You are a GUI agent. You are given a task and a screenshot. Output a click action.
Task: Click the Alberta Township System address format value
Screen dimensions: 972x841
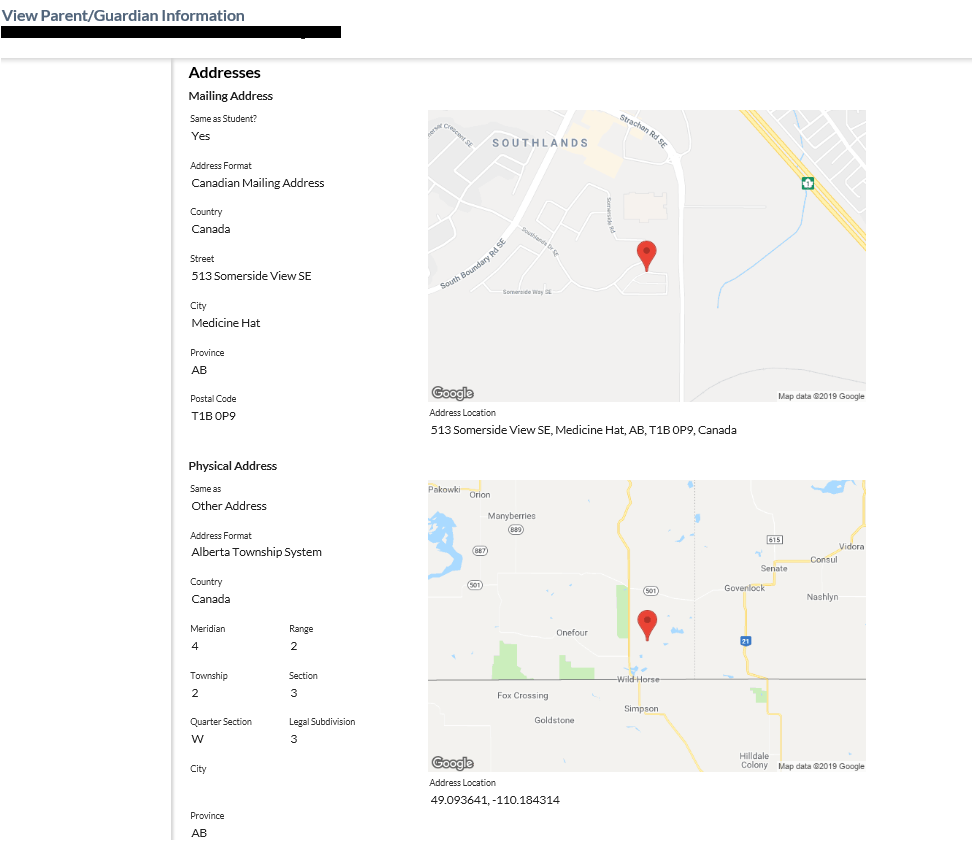256,552
